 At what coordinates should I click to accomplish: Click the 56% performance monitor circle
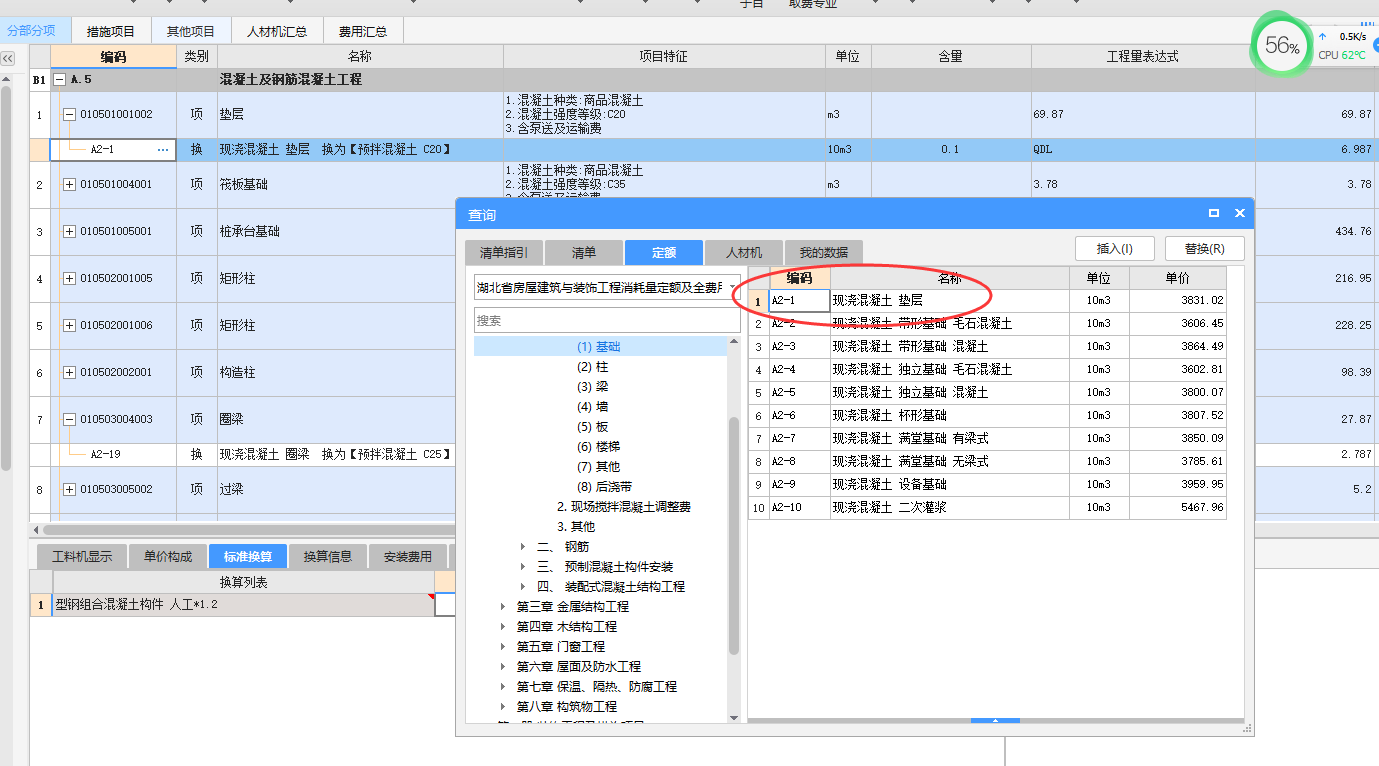(x=1282, y=46)
